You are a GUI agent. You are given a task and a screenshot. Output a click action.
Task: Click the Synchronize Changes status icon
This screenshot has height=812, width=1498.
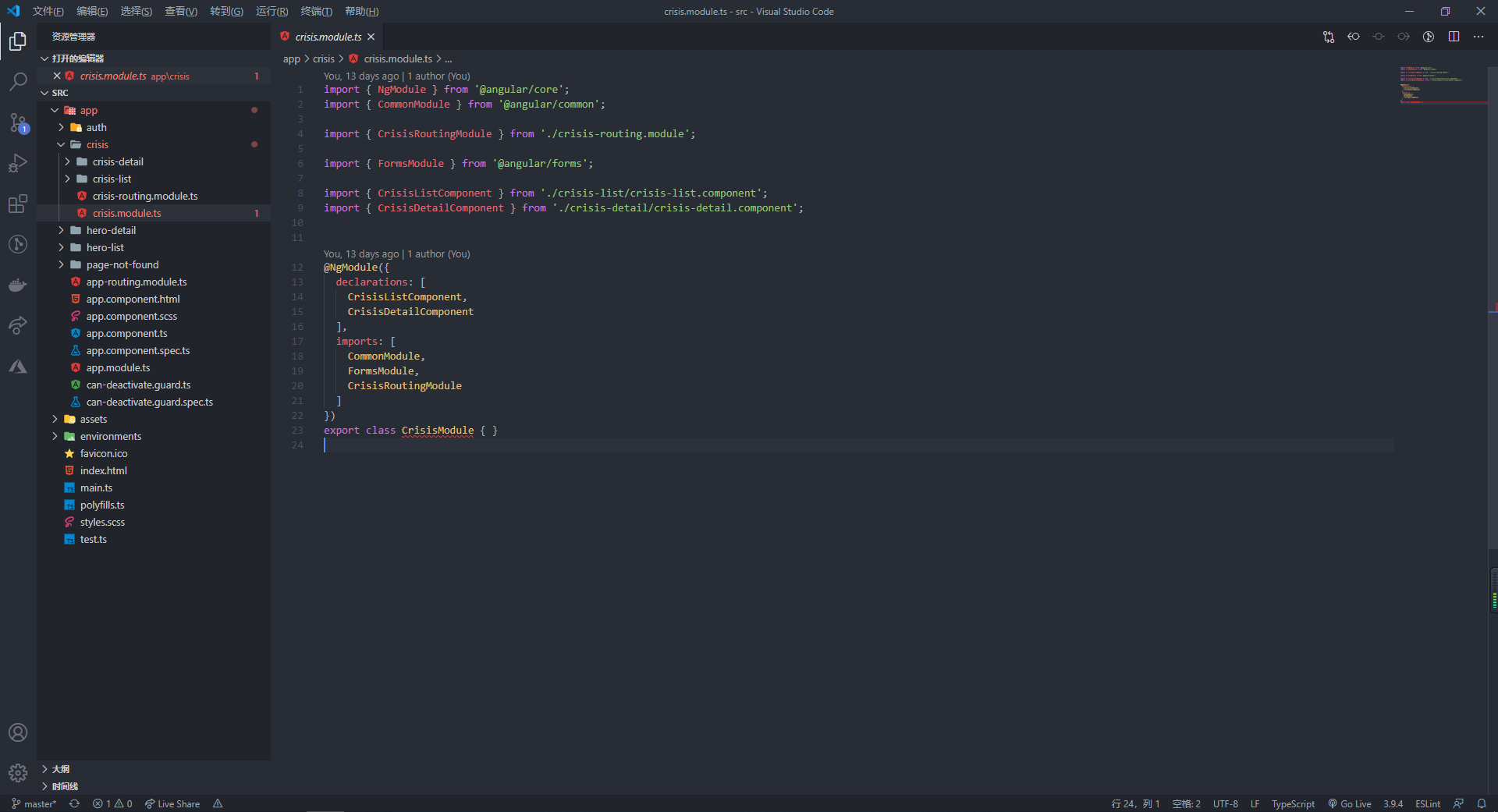click(x=74, y=803)
